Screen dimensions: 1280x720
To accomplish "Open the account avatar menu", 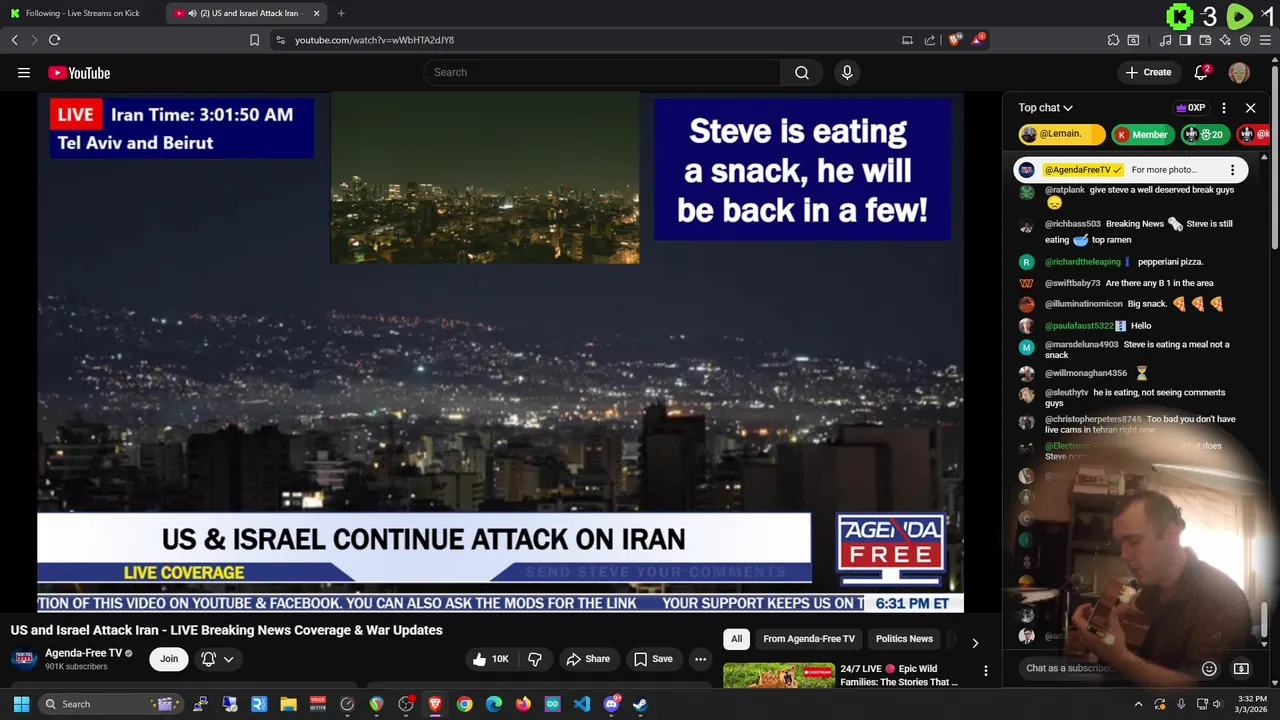I will click(1239, 72).
